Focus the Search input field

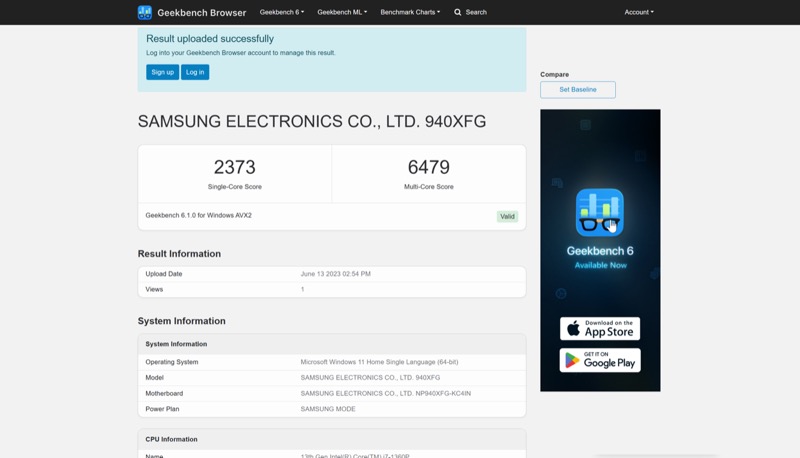point(477,12)
